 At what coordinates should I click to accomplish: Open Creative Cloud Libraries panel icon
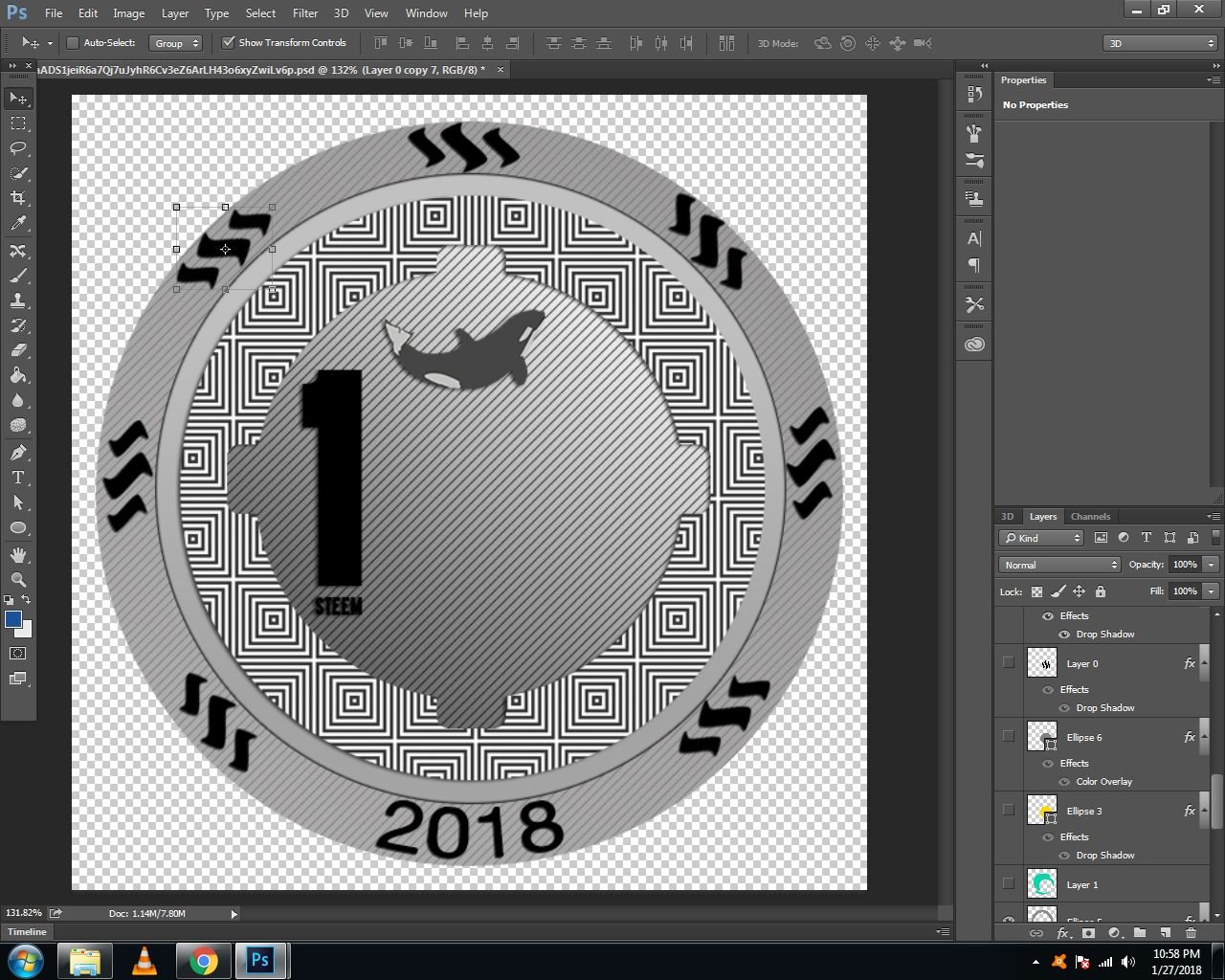point(974,345)
